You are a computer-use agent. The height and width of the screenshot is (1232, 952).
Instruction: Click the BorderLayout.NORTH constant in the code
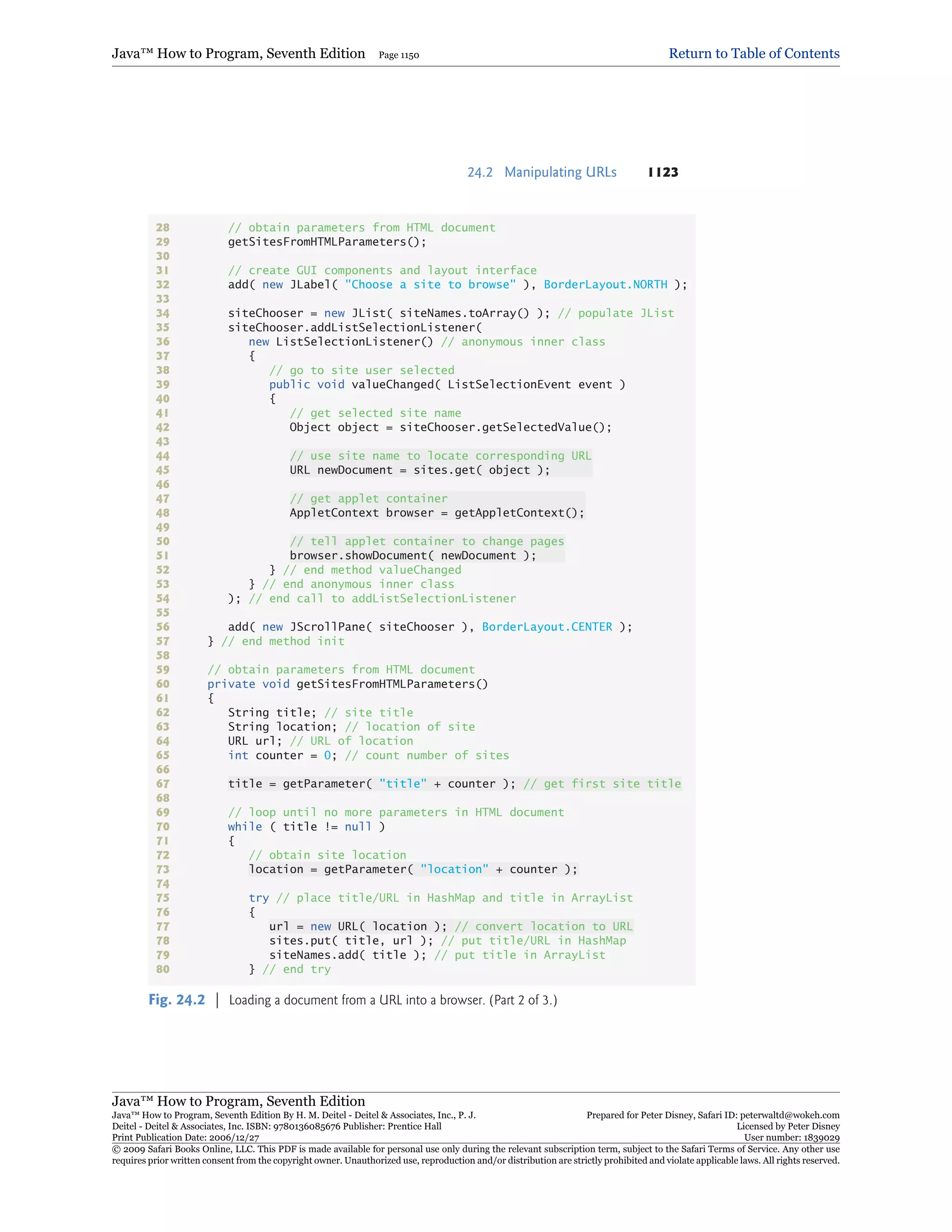pos(605,285)
